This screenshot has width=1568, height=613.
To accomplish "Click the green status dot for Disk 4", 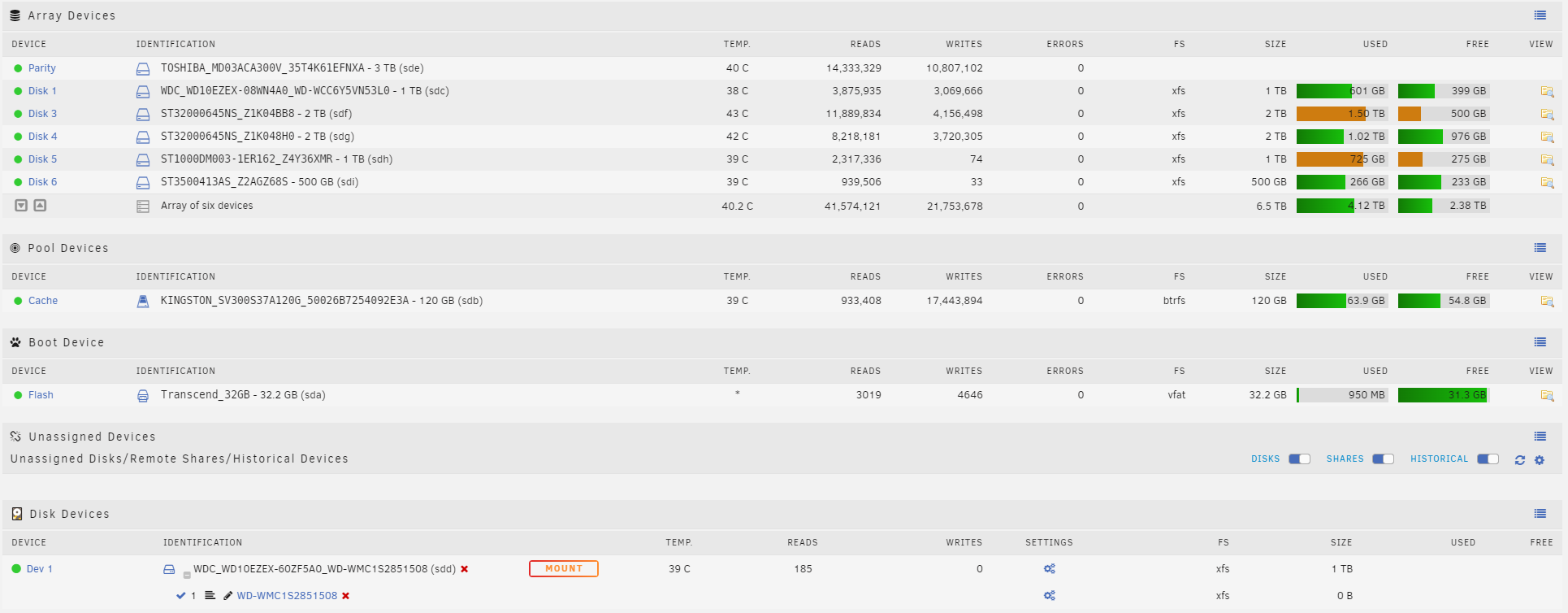I will [18, 137].
